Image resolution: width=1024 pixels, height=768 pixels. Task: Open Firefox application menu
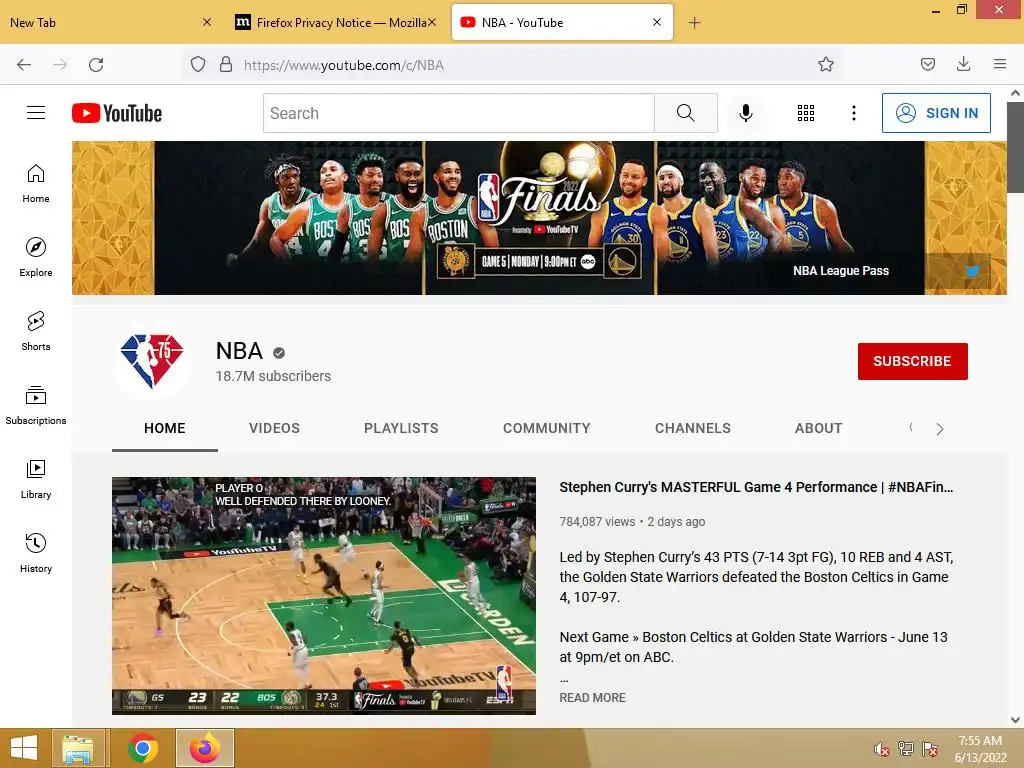click(x=999, y=65)
